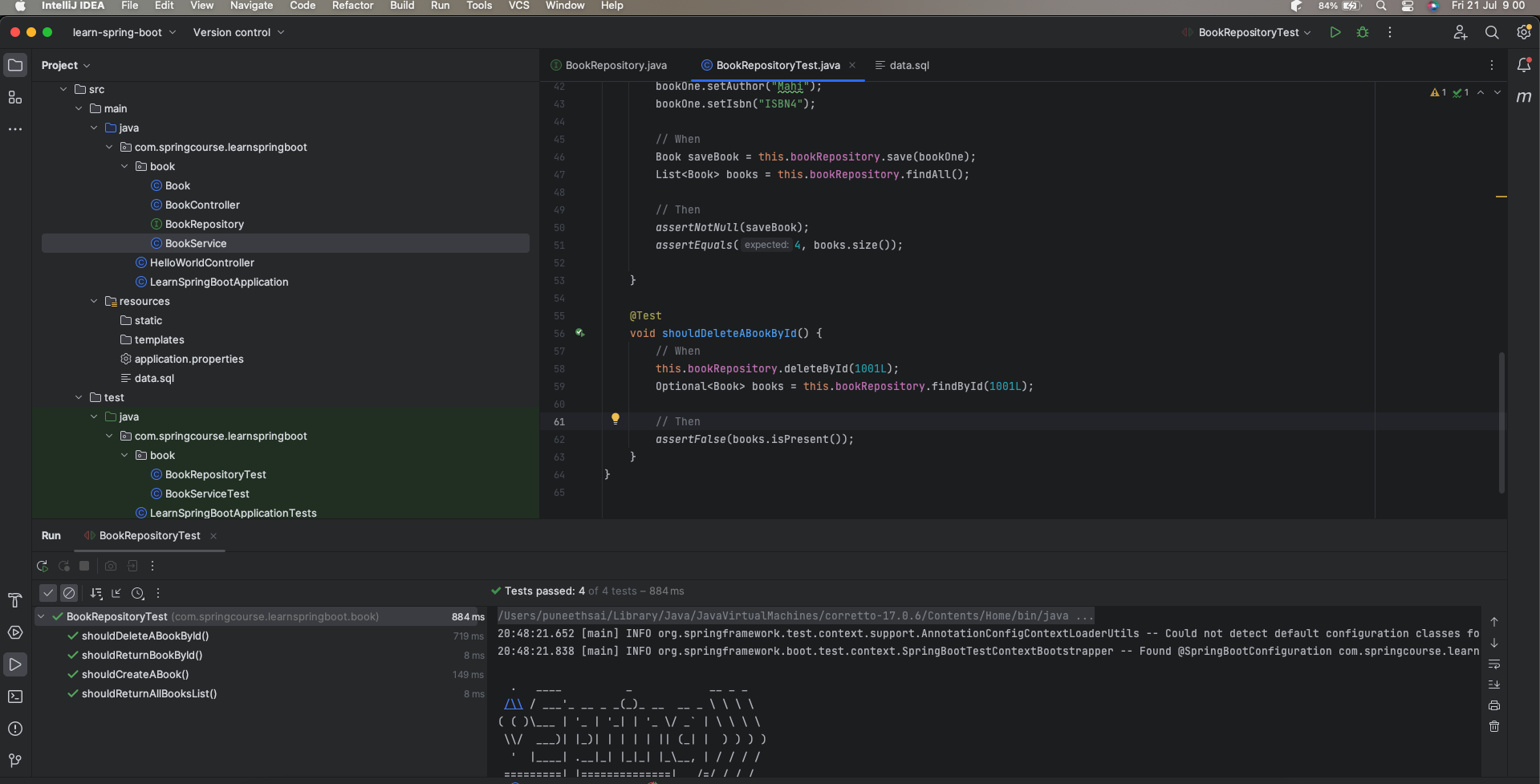Rerun tests in Run panel
Screen dimensions: 1540x784
coord(43,566)
